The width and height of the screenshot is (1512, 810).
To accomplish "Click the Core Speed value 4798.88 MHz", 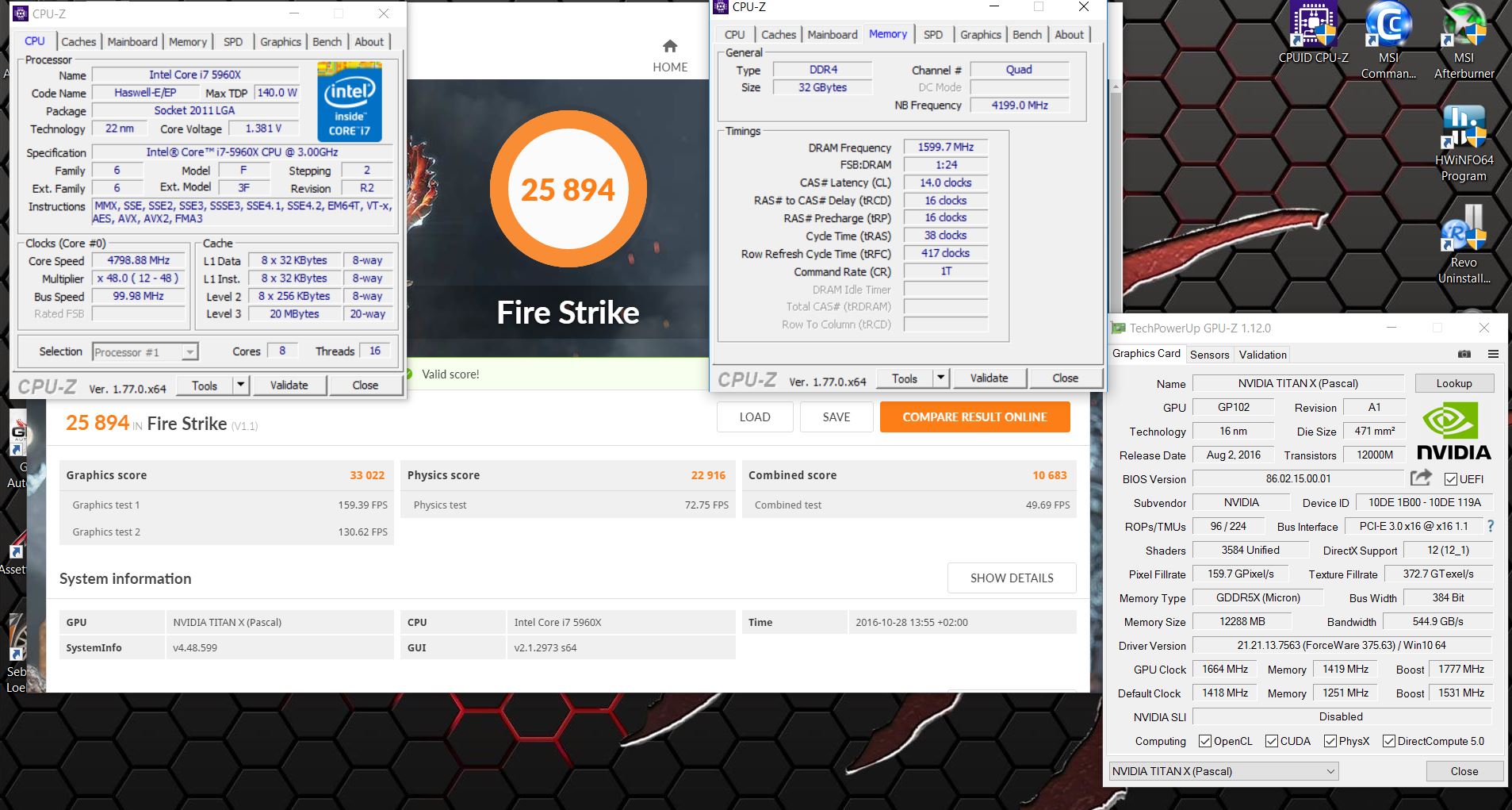I will pos(139,260).
